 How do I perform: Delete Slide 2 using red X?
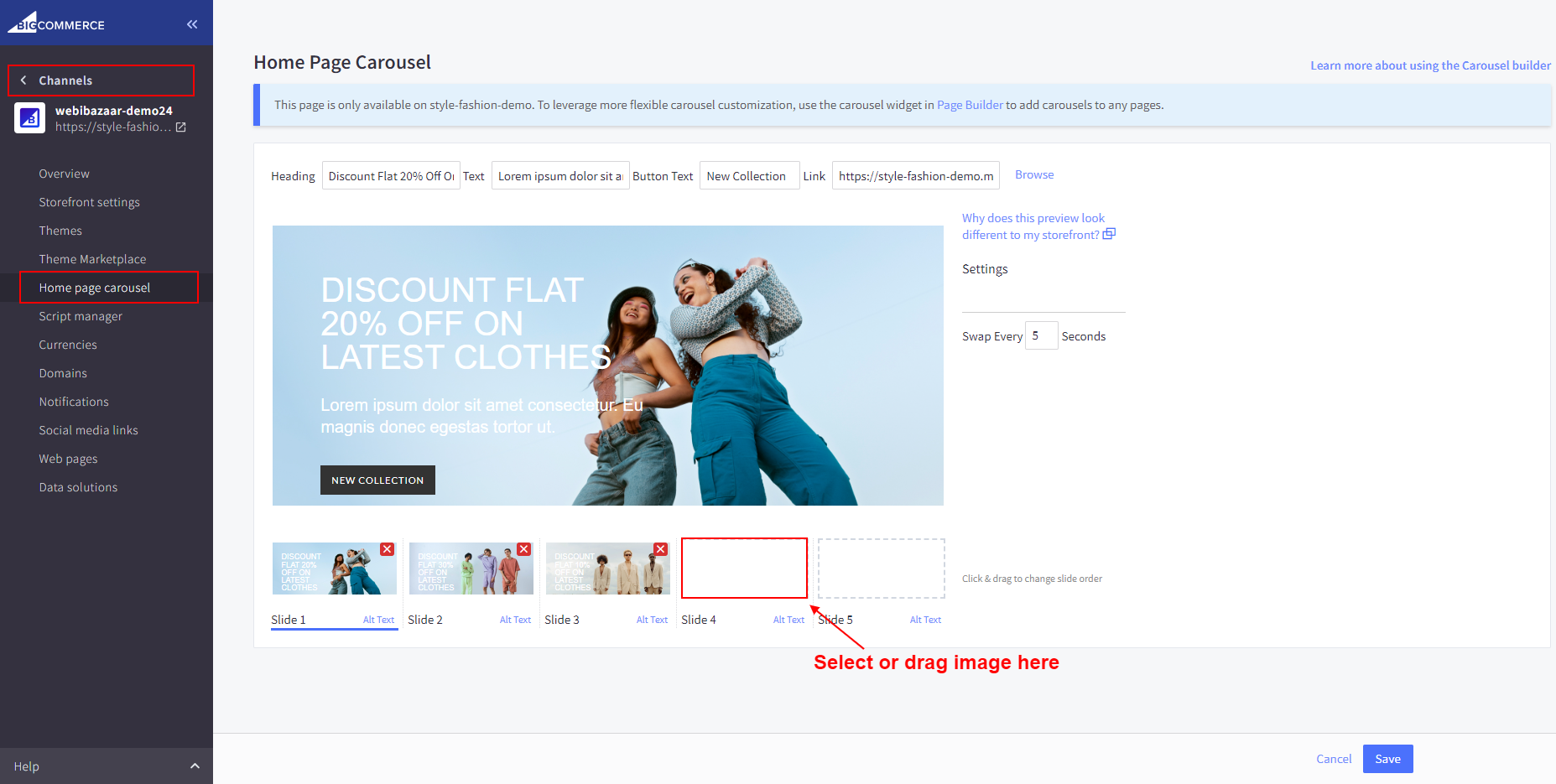click(x=523, y=549)
